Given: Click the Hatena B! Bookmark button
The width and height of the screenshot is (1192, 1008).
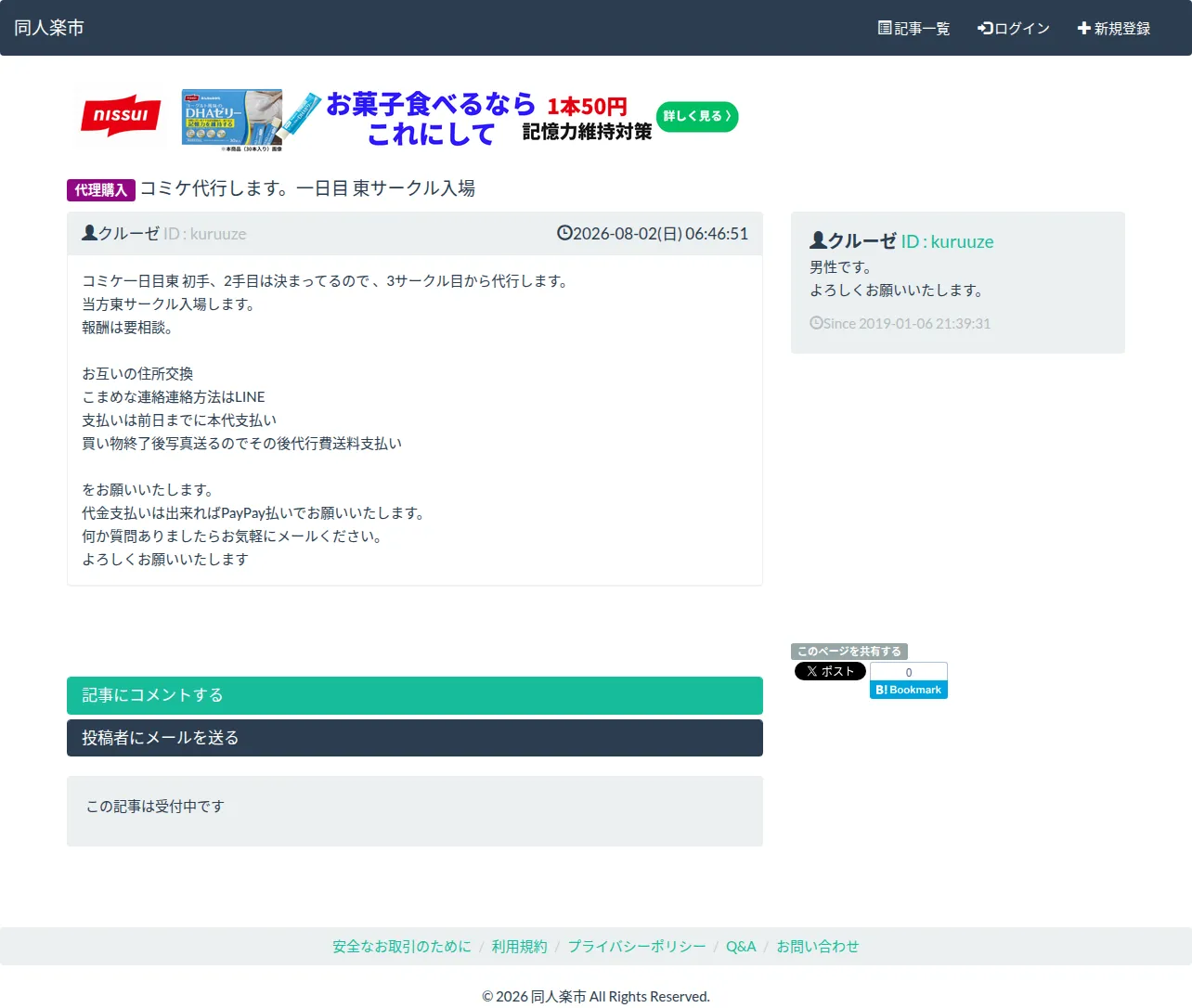Looking at the screenshot, I should (x=909, y=690).
